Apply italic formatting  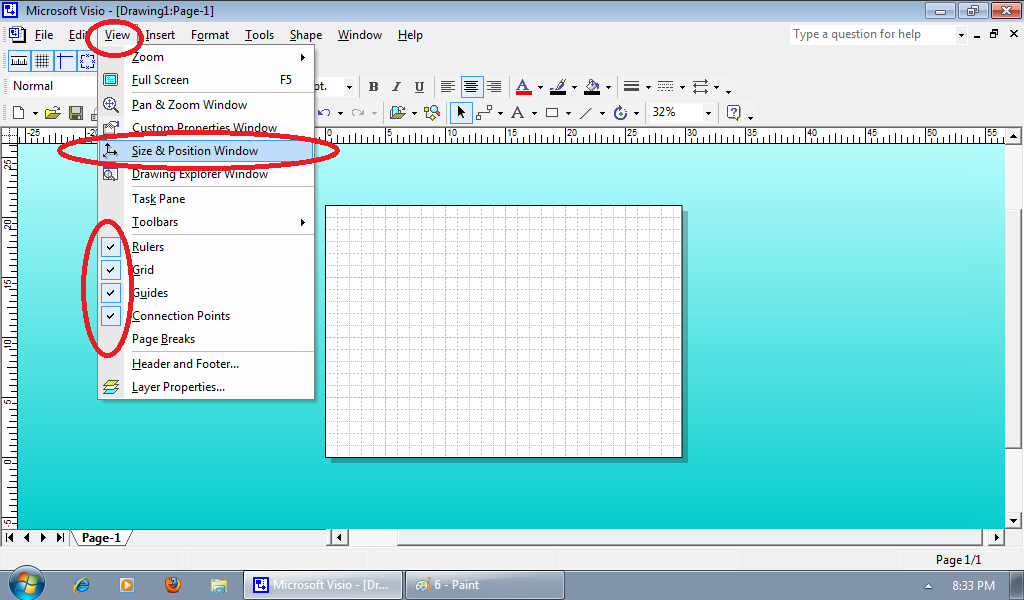pos(396,87)
